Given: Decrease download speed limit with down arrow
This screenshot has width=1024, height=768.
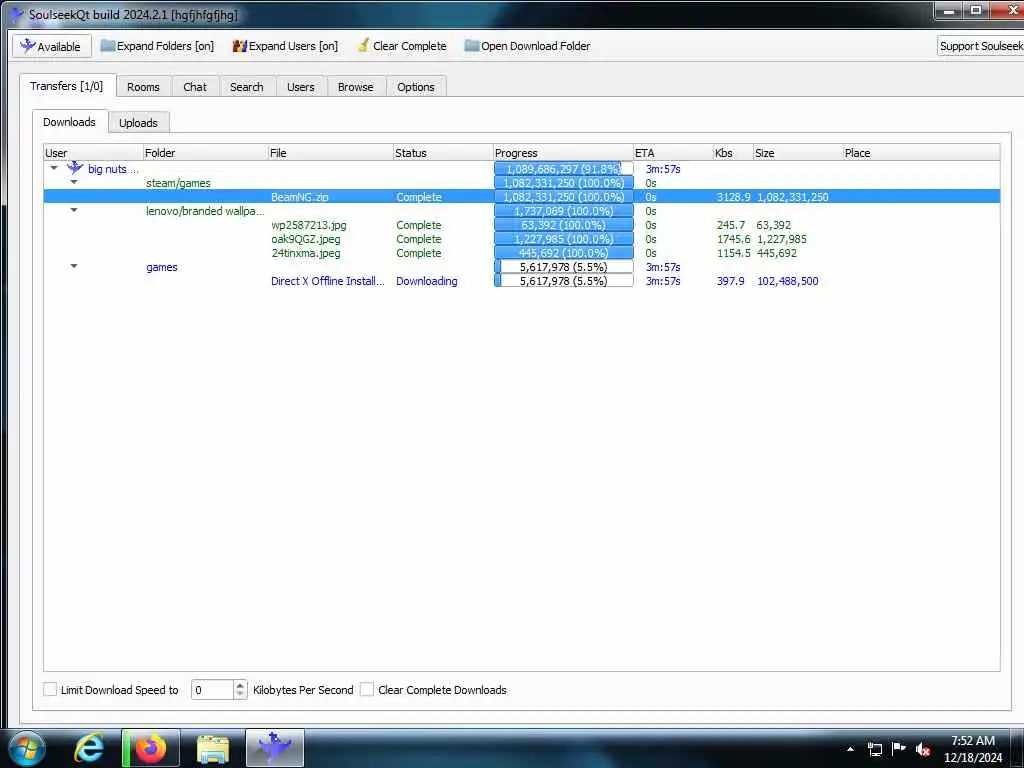Looking at the screenshot, I should point(240,694).
